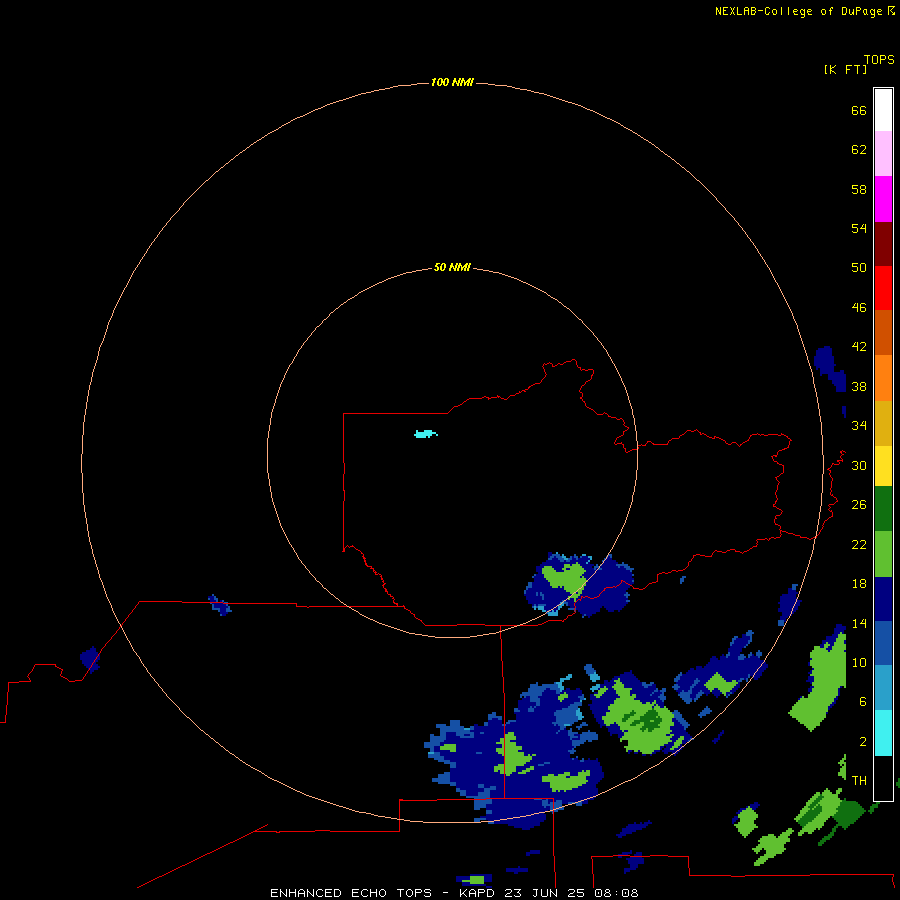Click the light pink legend swatch
This screenshot has height=900, width=900.
coord(883,154)
